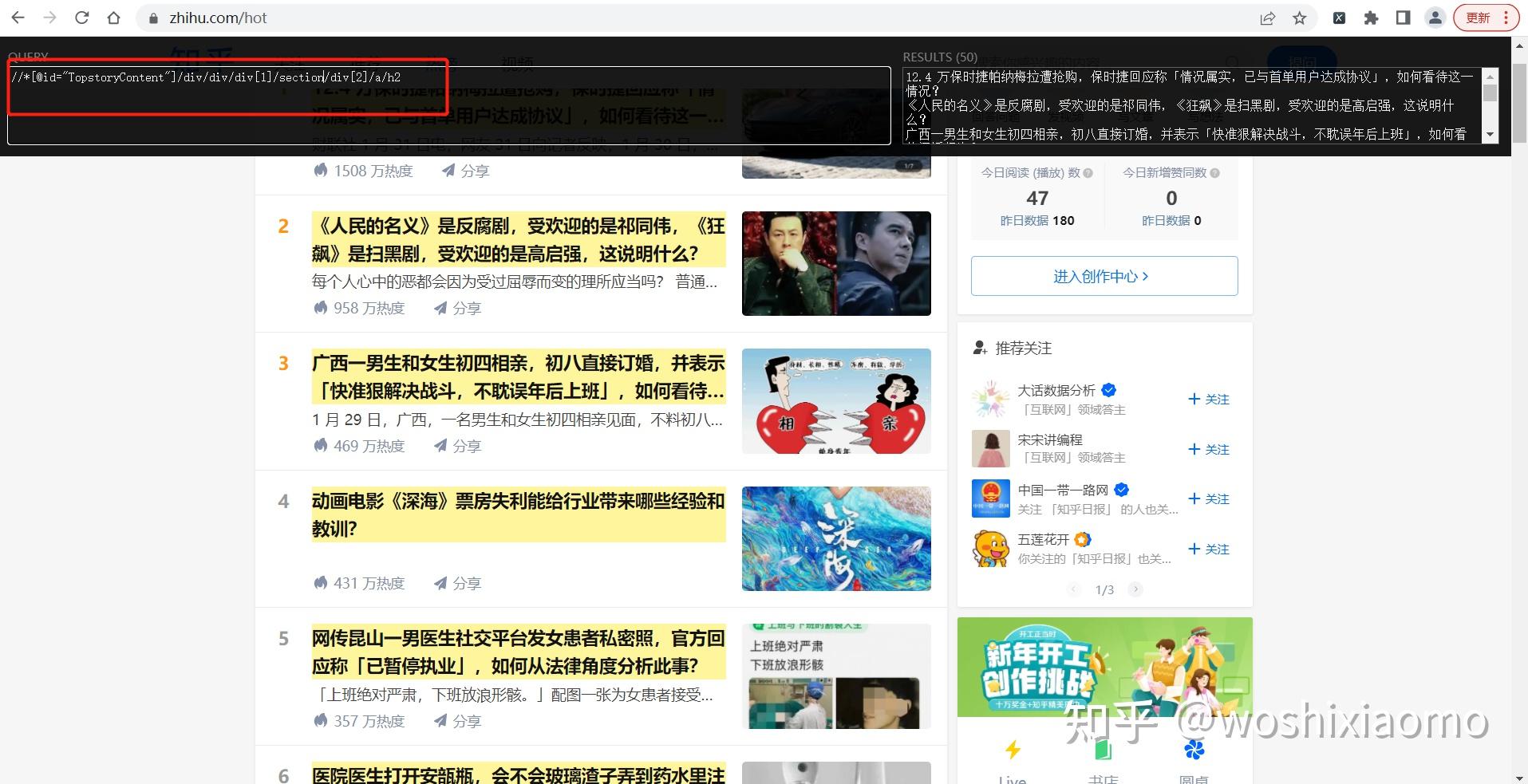
Task: Follow 大话数据分析 with its 关注 button
Action: pos(1208,399)
